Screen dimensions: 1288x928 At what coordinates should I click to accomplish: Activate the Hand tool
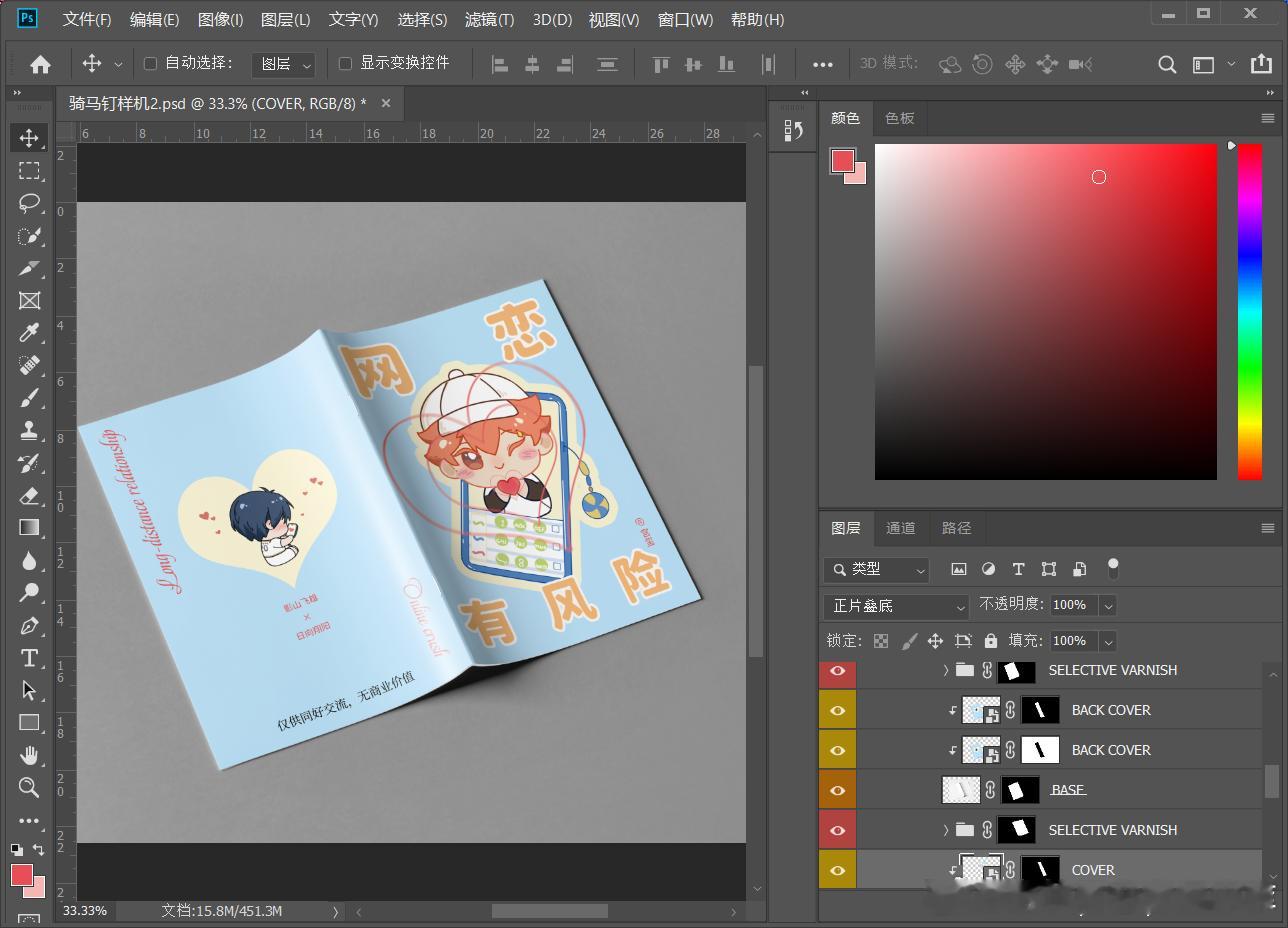[x=29, y=755]
